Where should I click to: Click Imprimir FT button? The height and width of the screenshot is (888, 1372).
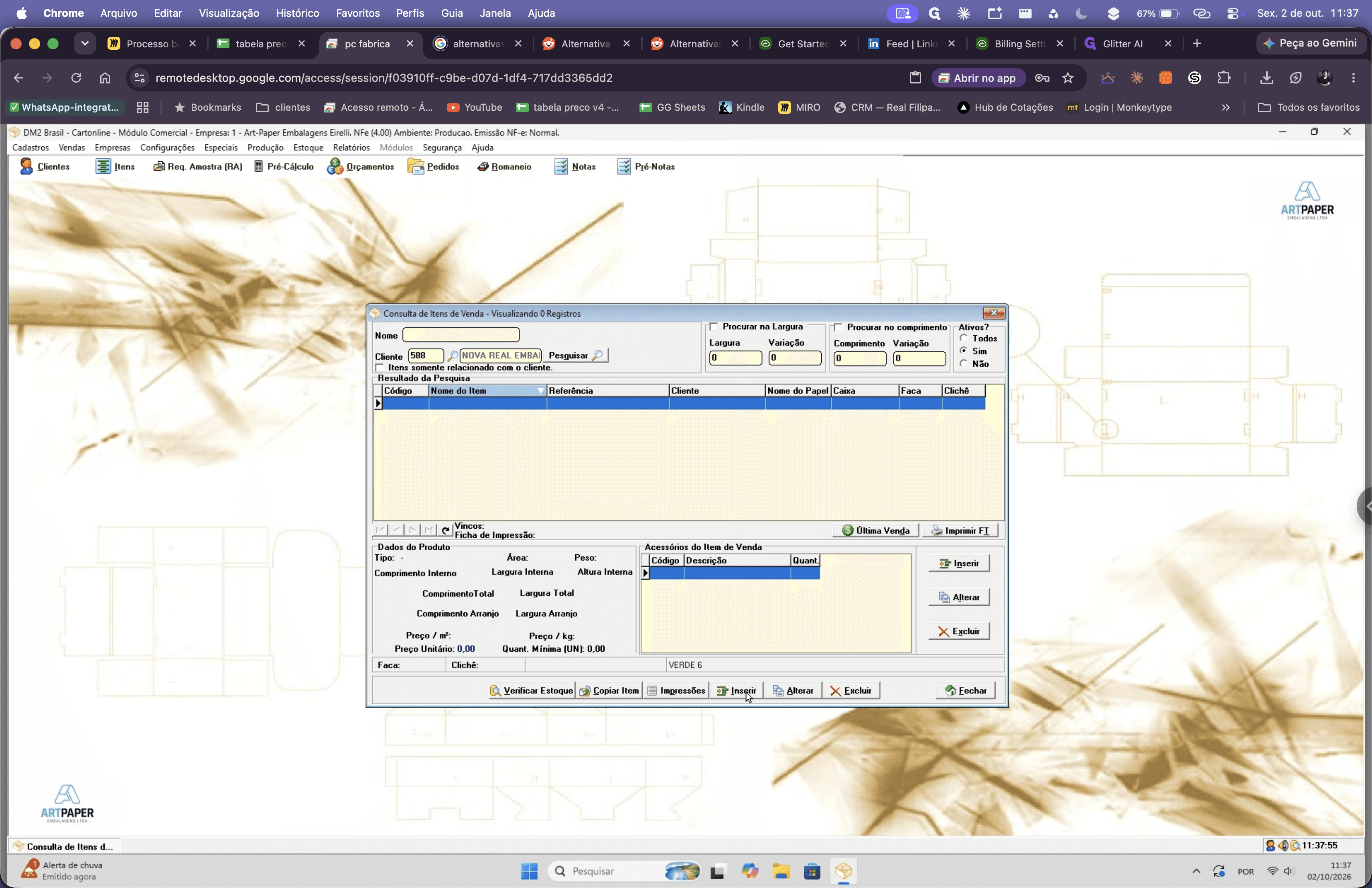click(x=960, y=531)
